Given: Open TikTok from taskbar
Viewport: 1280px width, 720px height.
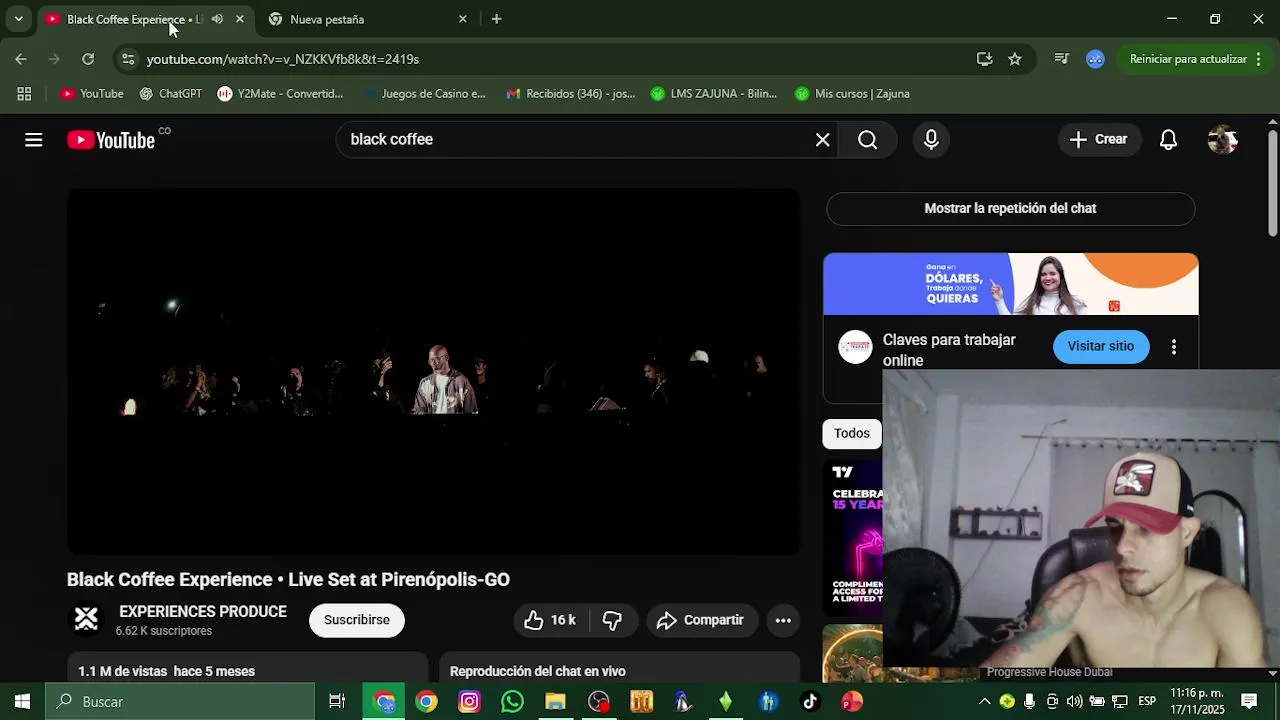Looking at the screenshot, I should [810, 702].
